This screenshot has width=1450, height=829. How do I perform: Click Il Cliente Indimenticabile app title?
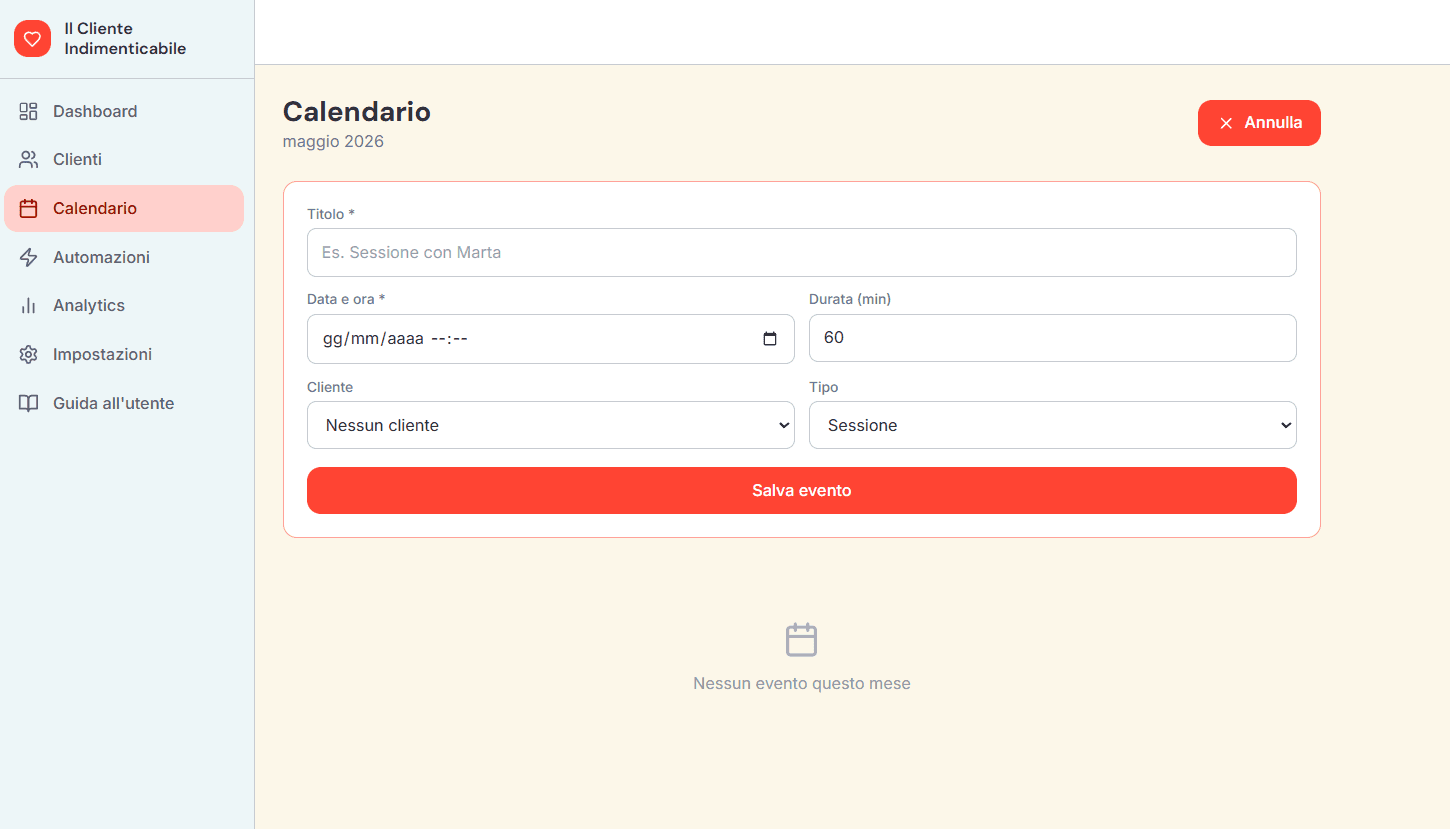125,38
